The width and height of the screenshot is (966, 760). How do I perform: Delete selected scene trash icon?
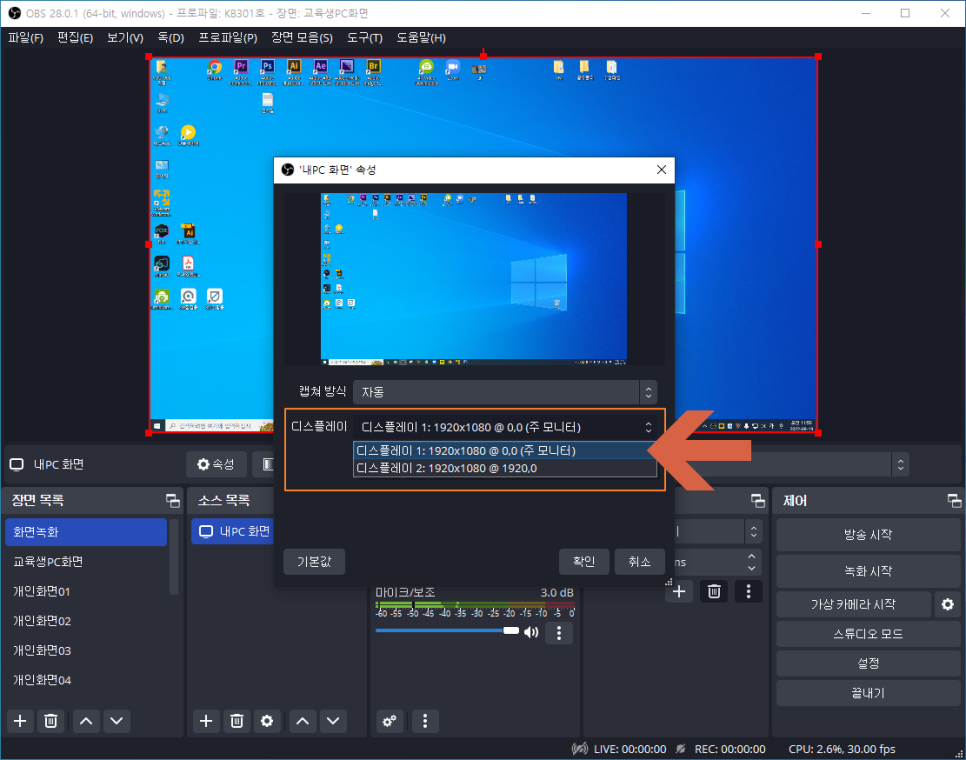click(x=51, y=721)
